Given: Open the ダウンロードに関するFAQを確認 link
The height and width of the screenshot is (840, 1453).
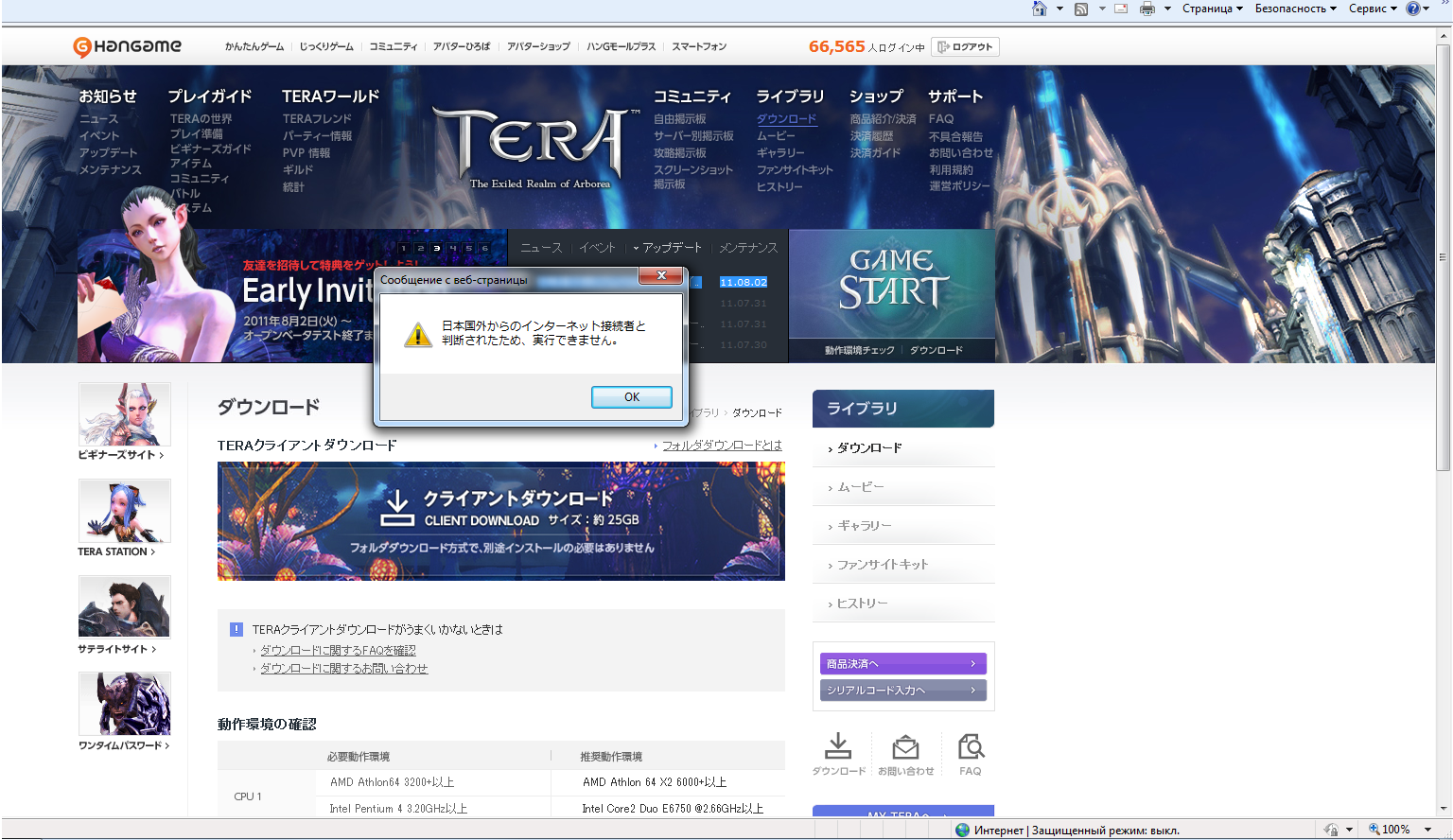Looking at the screenshot, I should (338, 651).
